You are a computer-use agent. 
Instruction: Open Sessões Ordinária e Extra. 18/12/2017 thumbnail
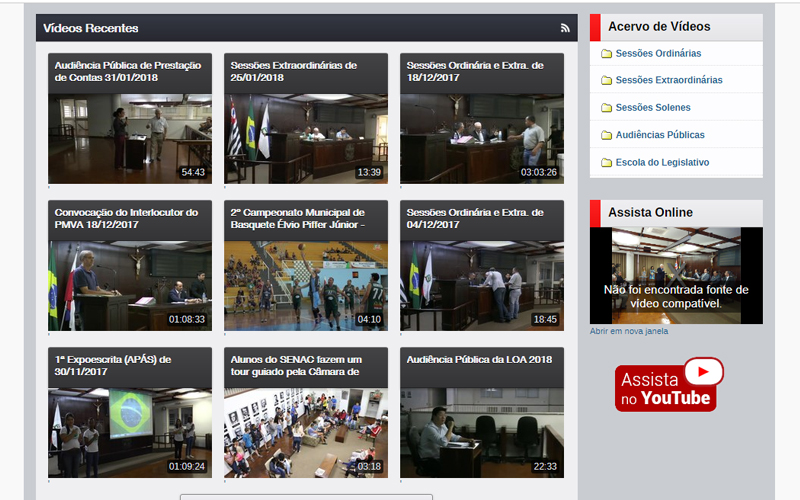point(482,138)
